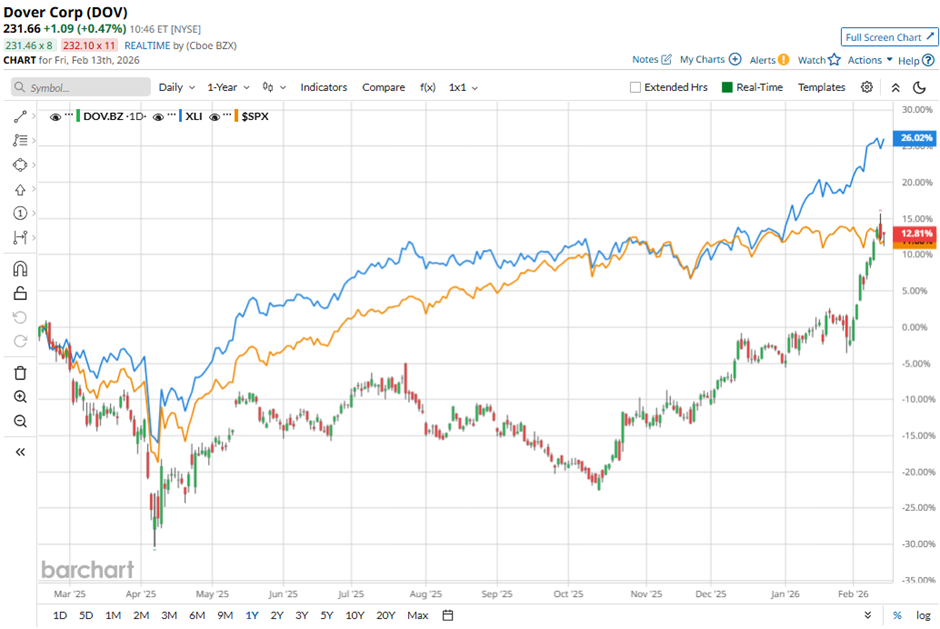Screen dimensions: 940x629
Task: Open the Templates menu
Action: [821, 88]
